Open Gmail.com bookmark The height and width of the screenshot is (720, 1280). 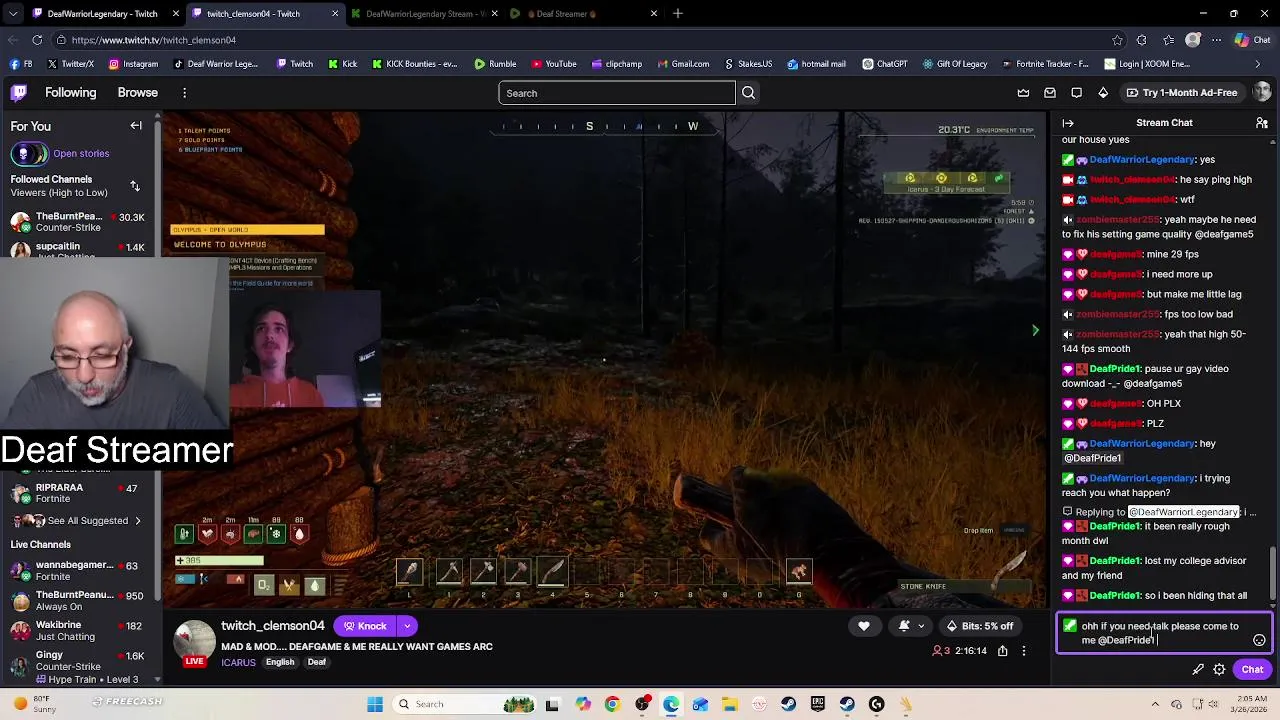[x=683, y=64]
